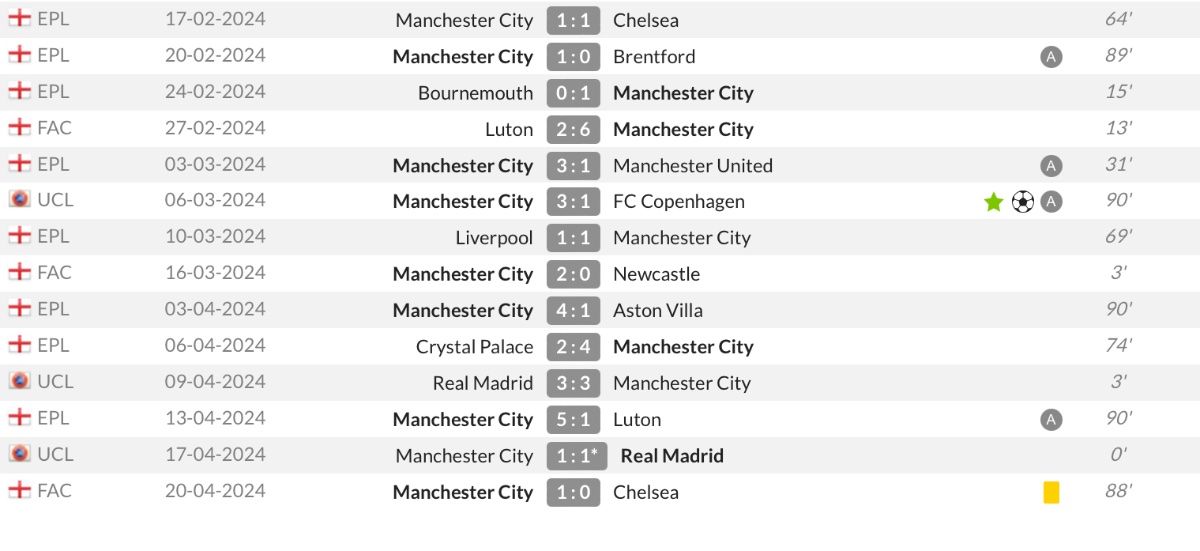This screenshot has width=1200, height=551.
Task: Open the 3:3 score versus Real Madrid
Action: 573,383
